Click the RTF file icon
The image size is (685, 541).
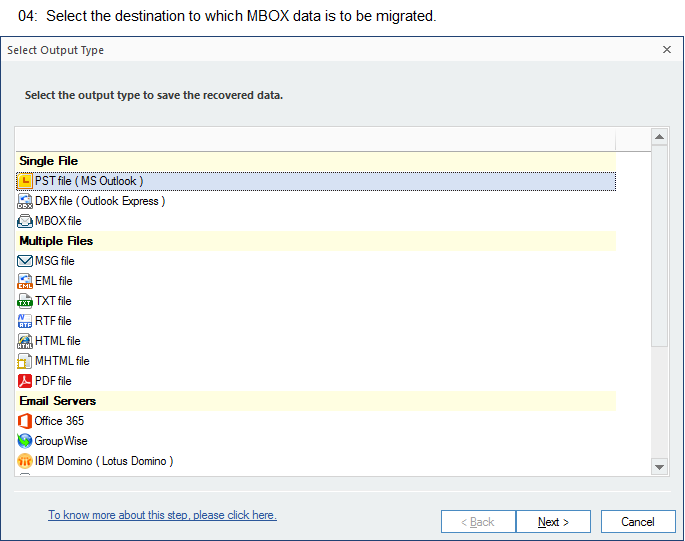point(25,321)
